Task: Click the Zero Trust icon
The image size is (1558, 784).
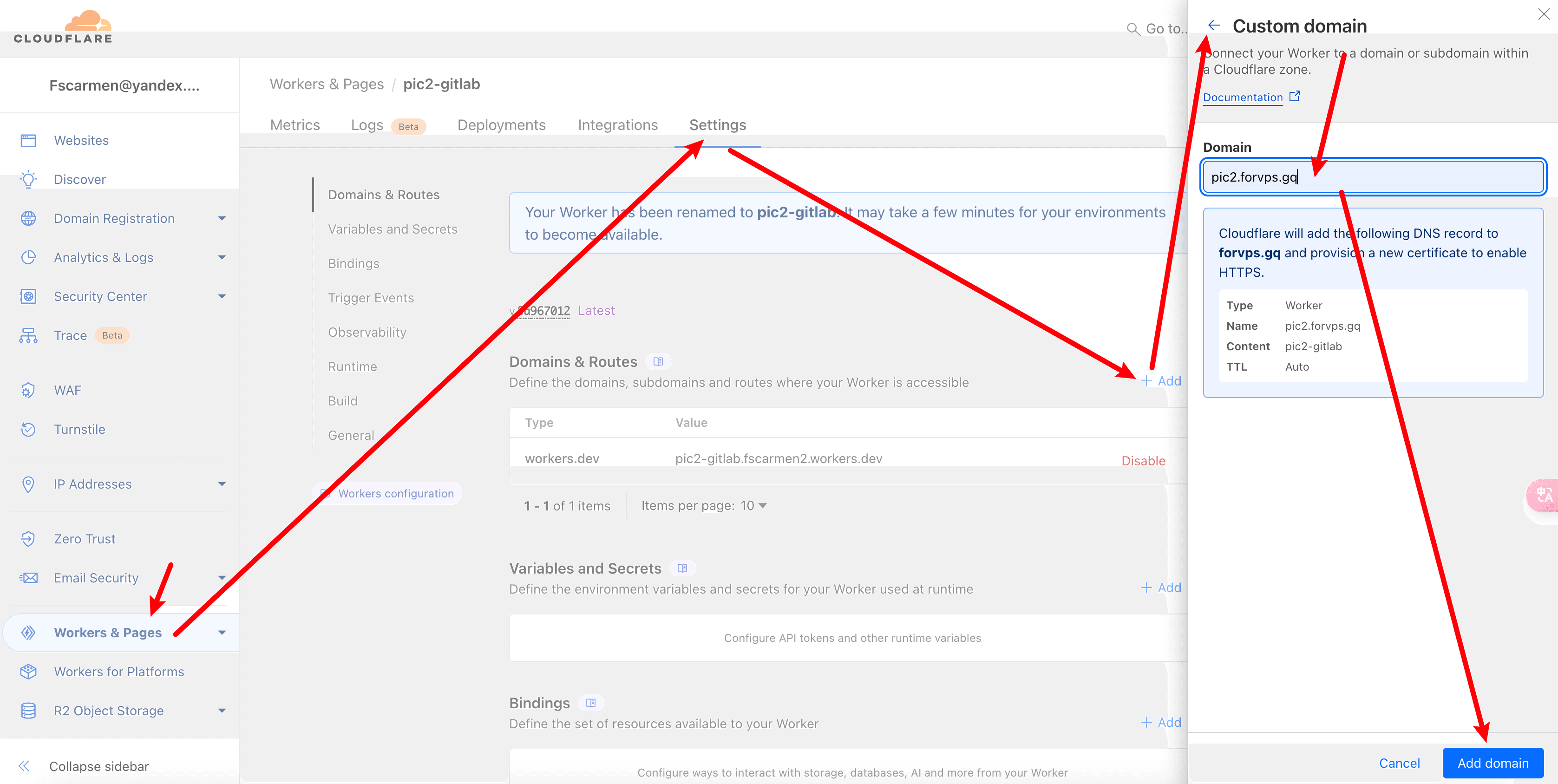Action: point(28,538)
